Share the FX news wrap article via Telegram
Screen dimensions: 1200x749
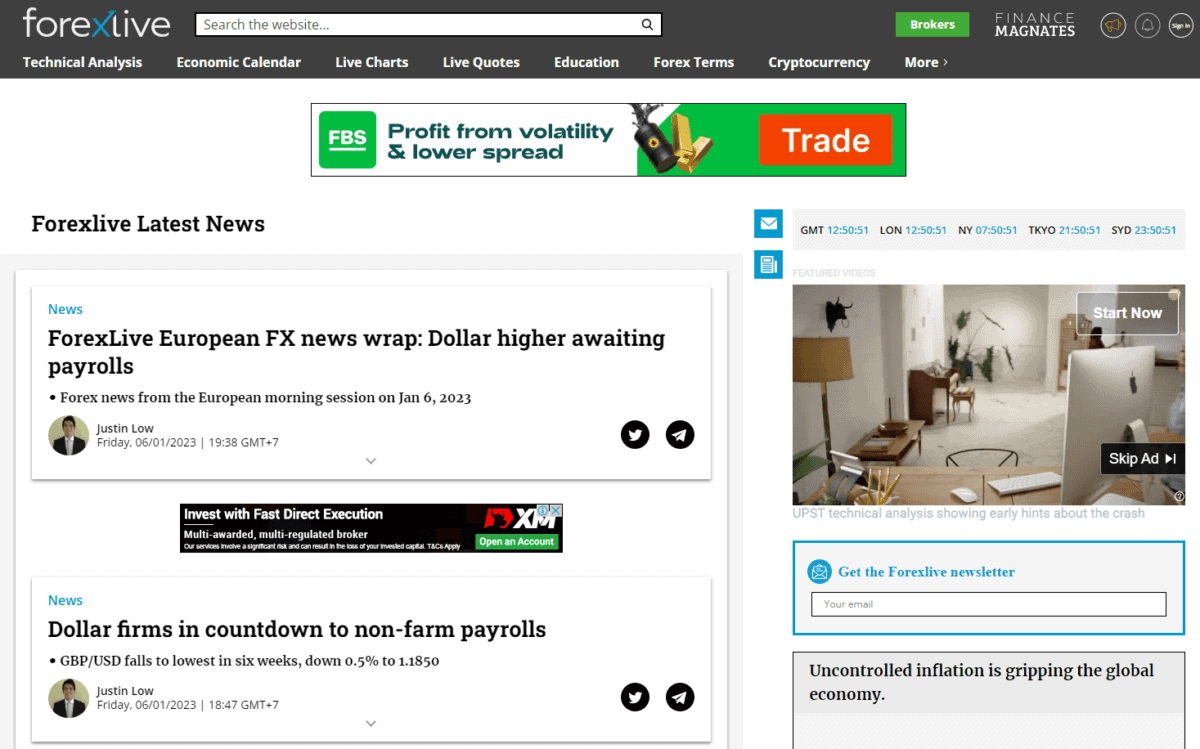pyautogui.click(x=680, y=434)
